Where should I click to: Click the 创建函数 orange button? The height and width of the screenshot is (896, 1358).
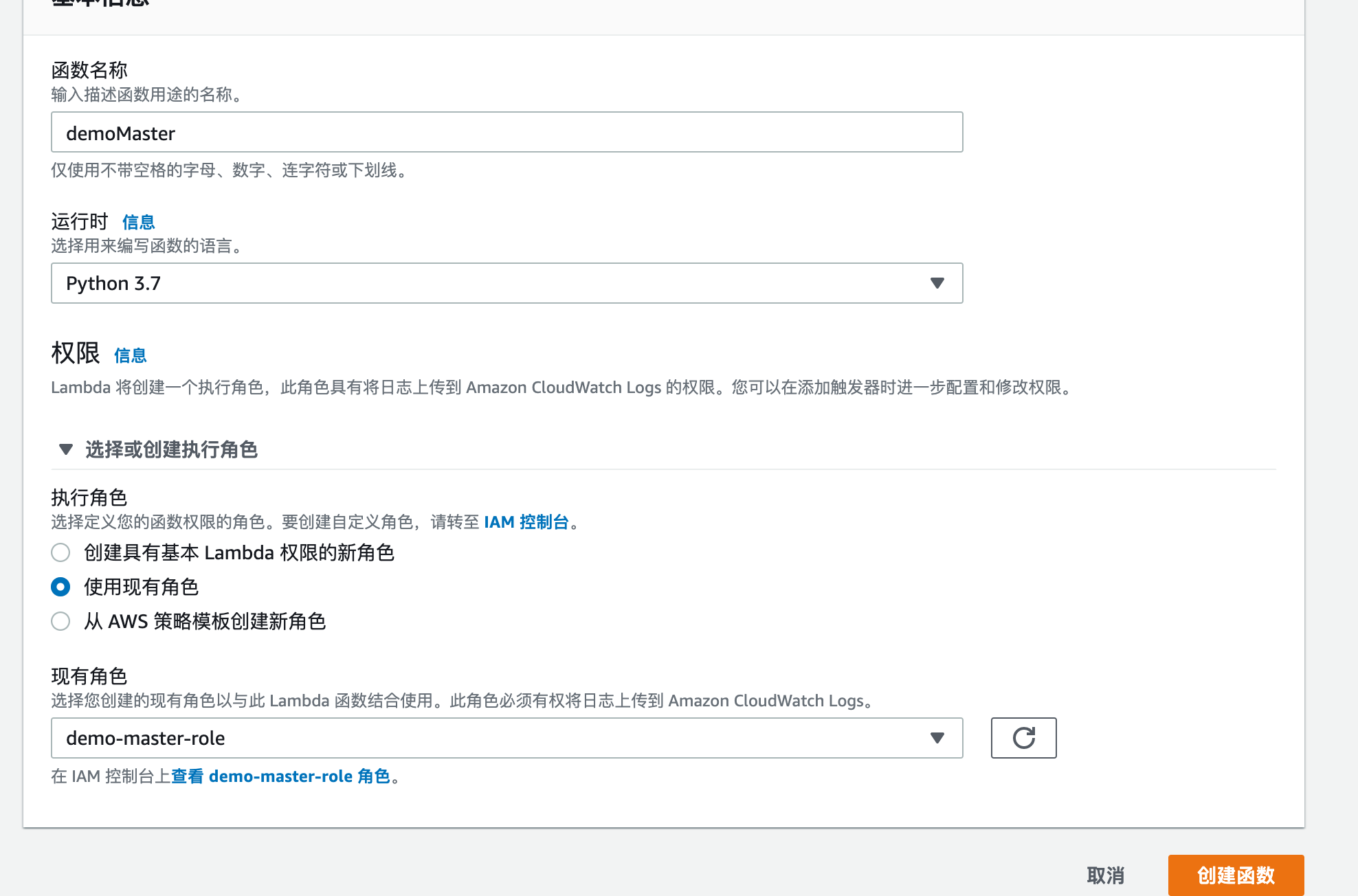(1236, 875)
